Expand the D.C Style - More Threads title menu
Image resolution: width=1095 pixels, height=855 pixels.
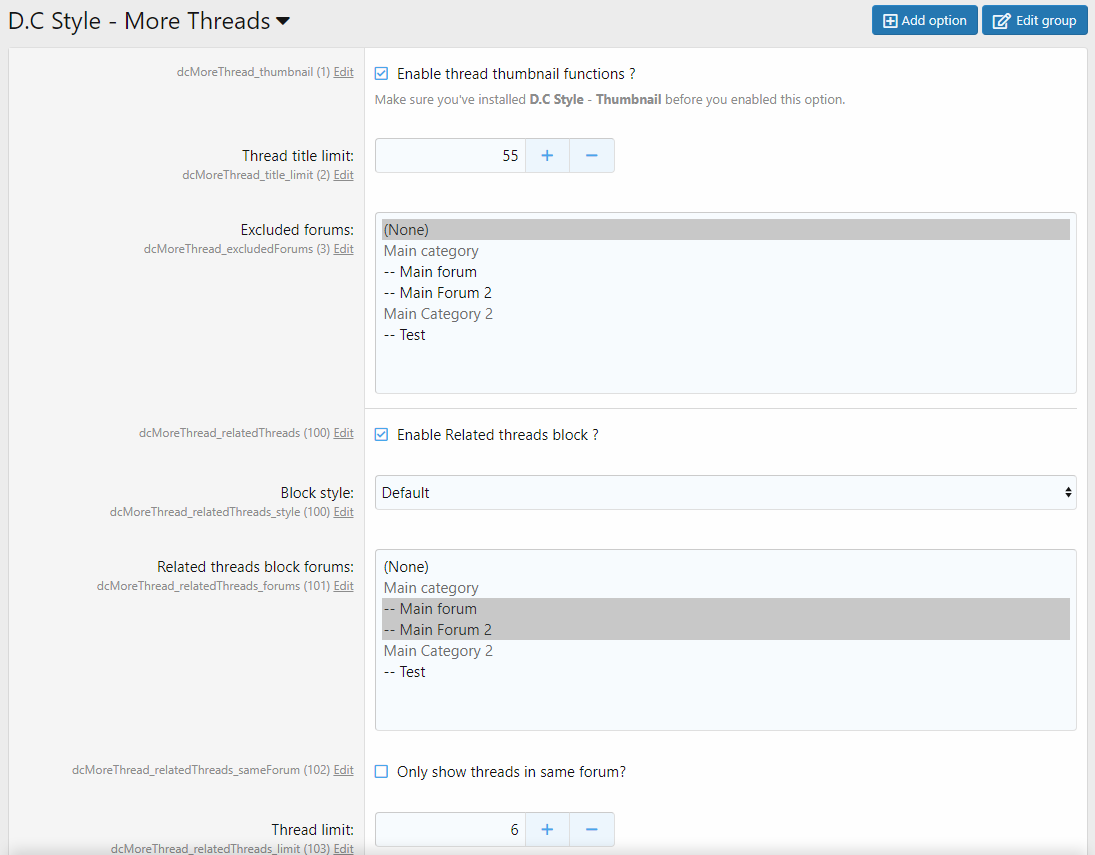click(283, 21)
